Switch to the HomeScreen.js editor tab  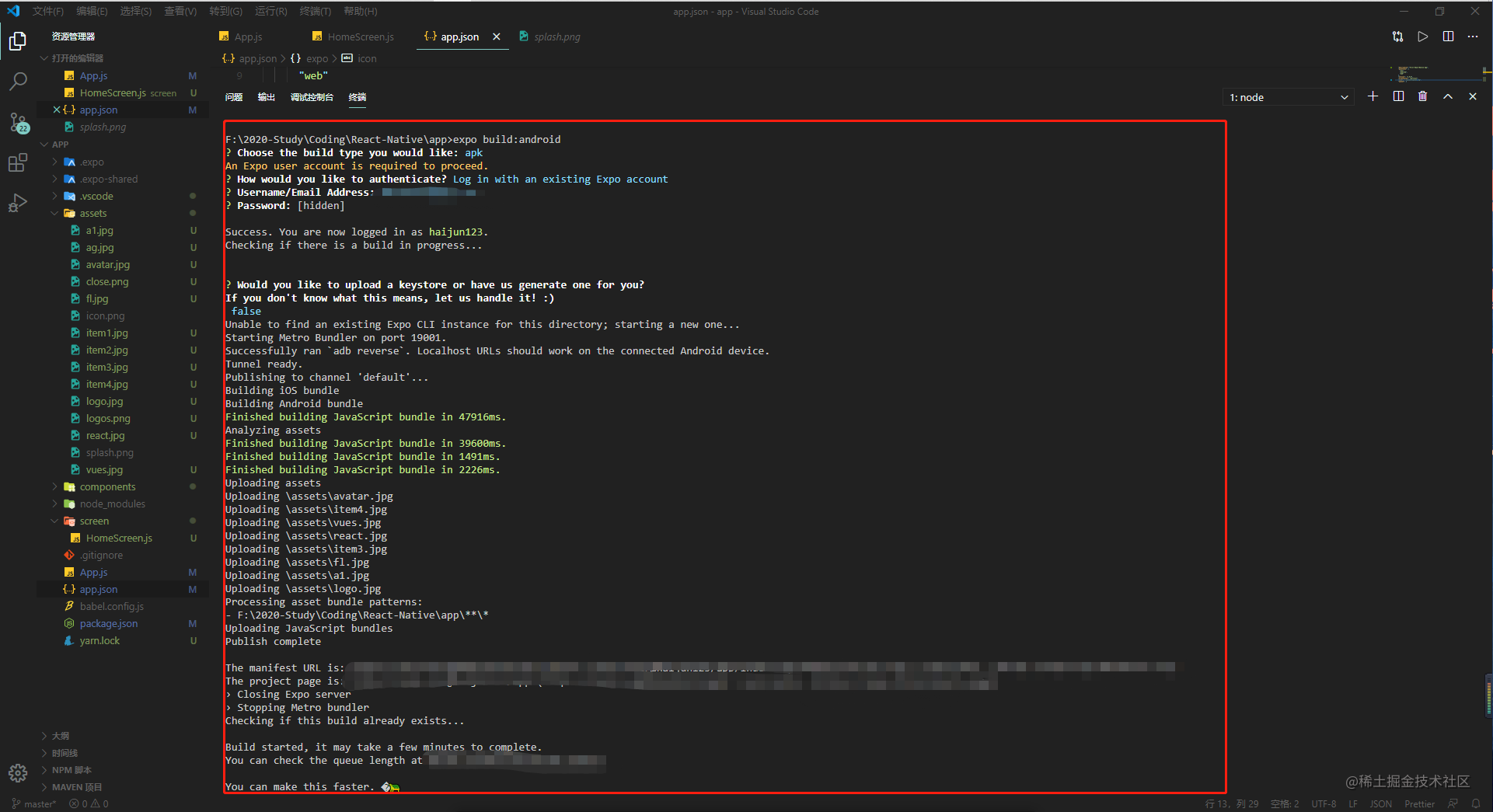coord(361,37)
